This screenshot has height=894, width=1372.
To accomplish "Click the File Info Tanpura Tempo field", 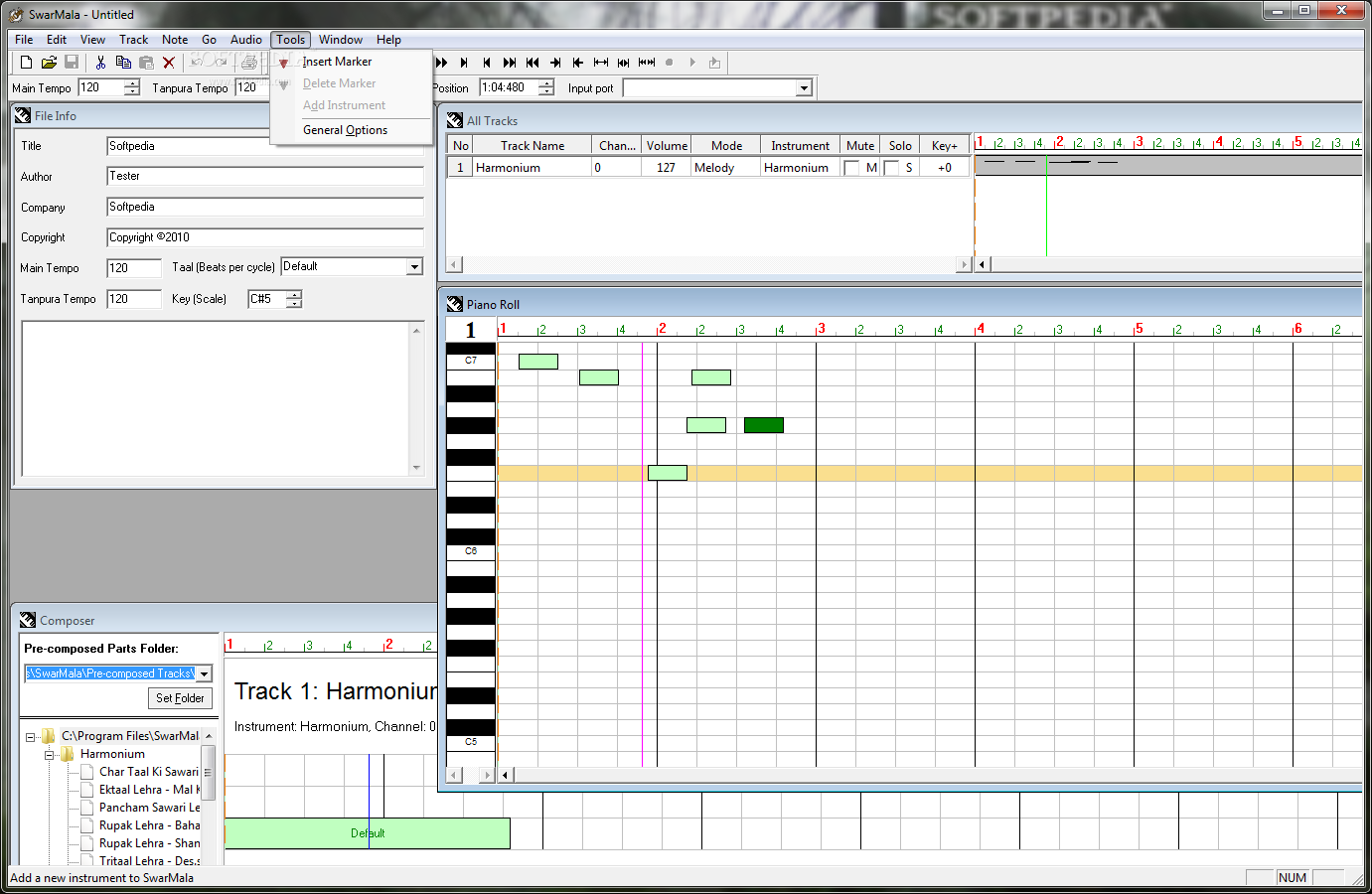I will click(134, 299).
